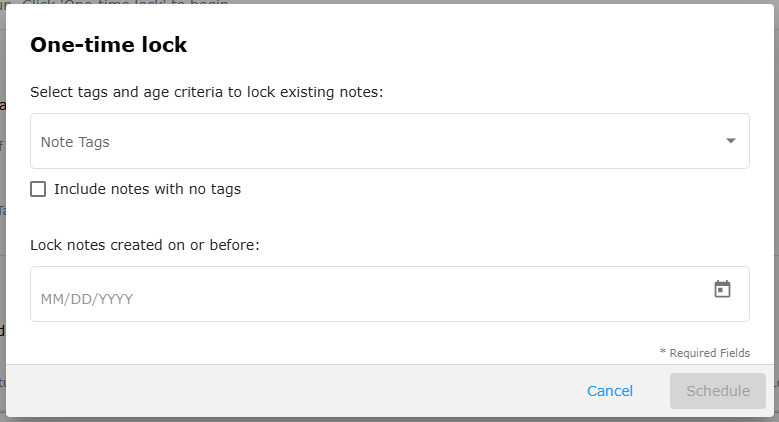Expand the Note Tags dropdown arrow
This screenshot has height=422, width=779.
[x=730, y=141]
